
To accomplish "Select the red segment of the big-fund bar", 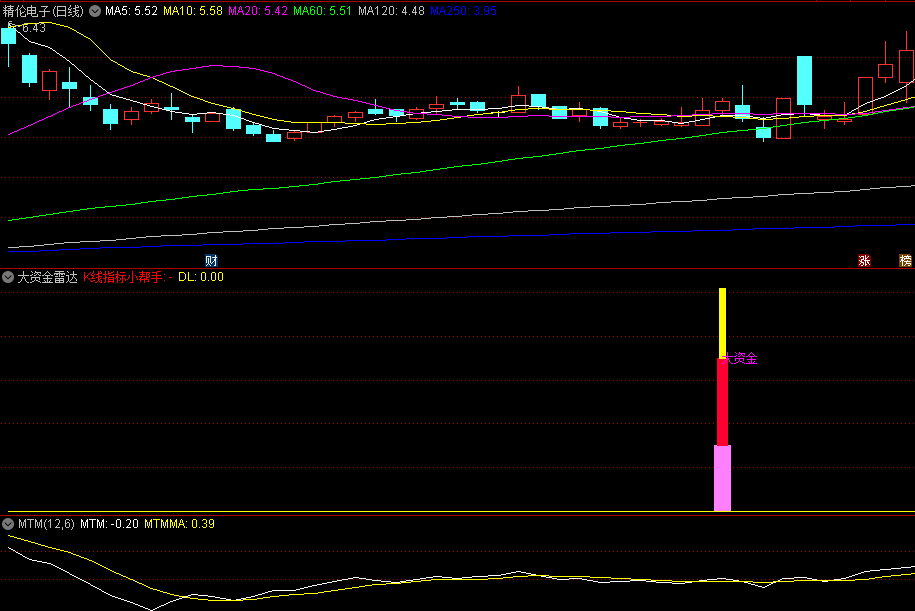I will 722,401.
